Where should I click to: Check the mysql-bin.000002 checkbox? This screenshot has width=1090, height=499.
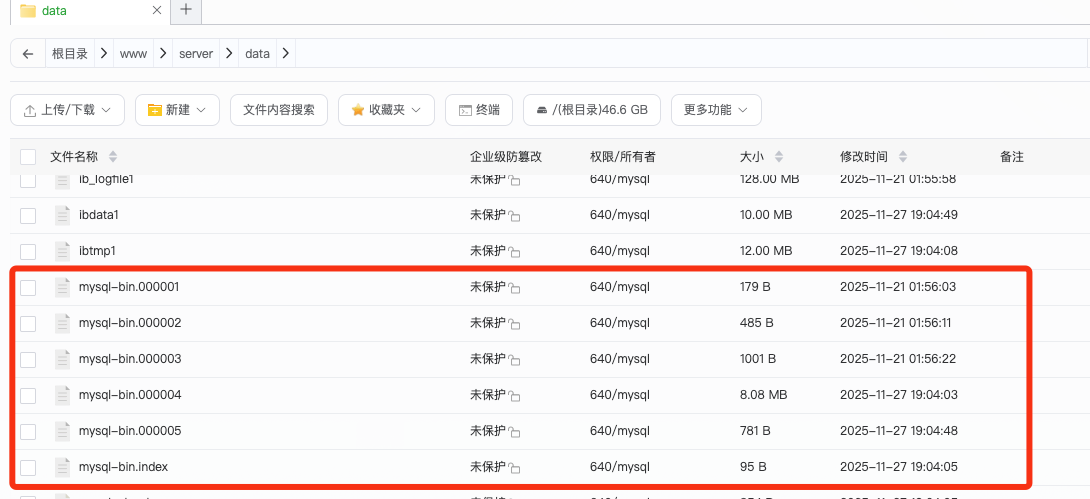[x=28, y=323]
